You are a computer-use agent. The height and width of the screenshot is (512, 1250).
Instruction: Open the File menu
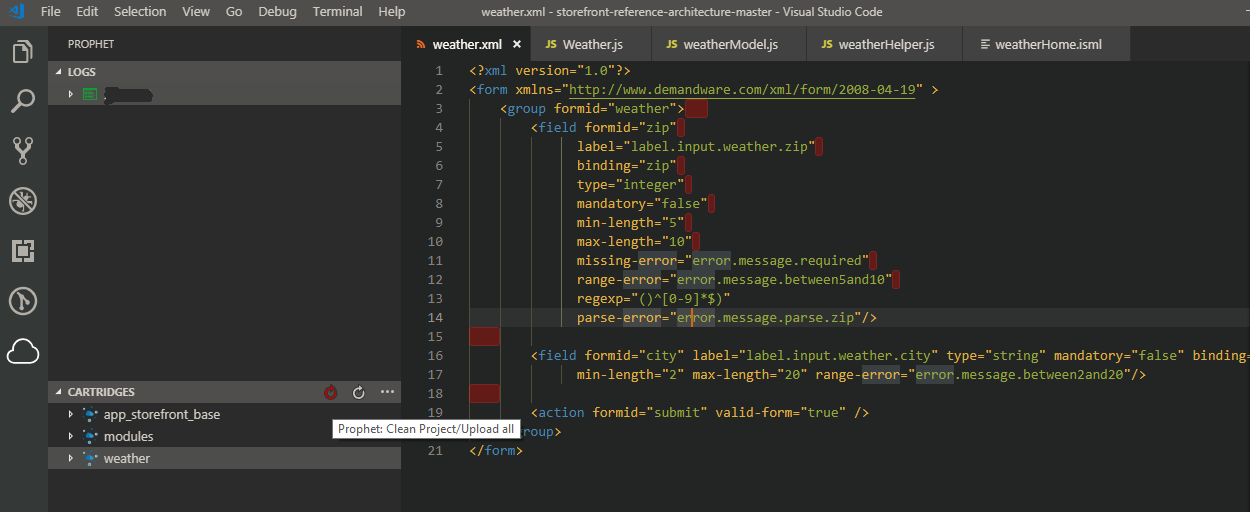(x=51, y=12)
